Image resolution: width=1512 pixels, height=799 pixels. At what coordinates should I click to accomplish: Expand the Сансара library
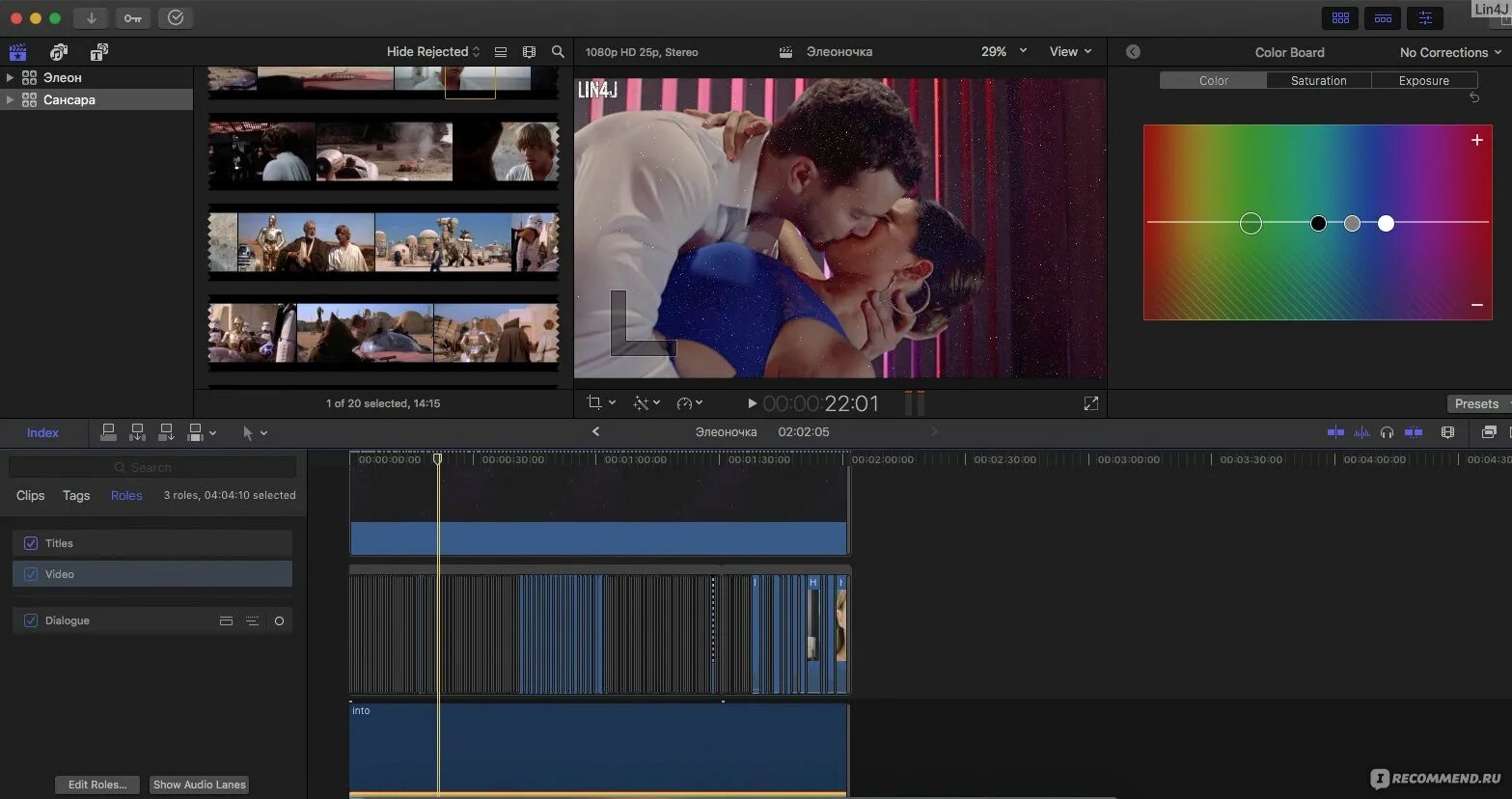point(10,99)
